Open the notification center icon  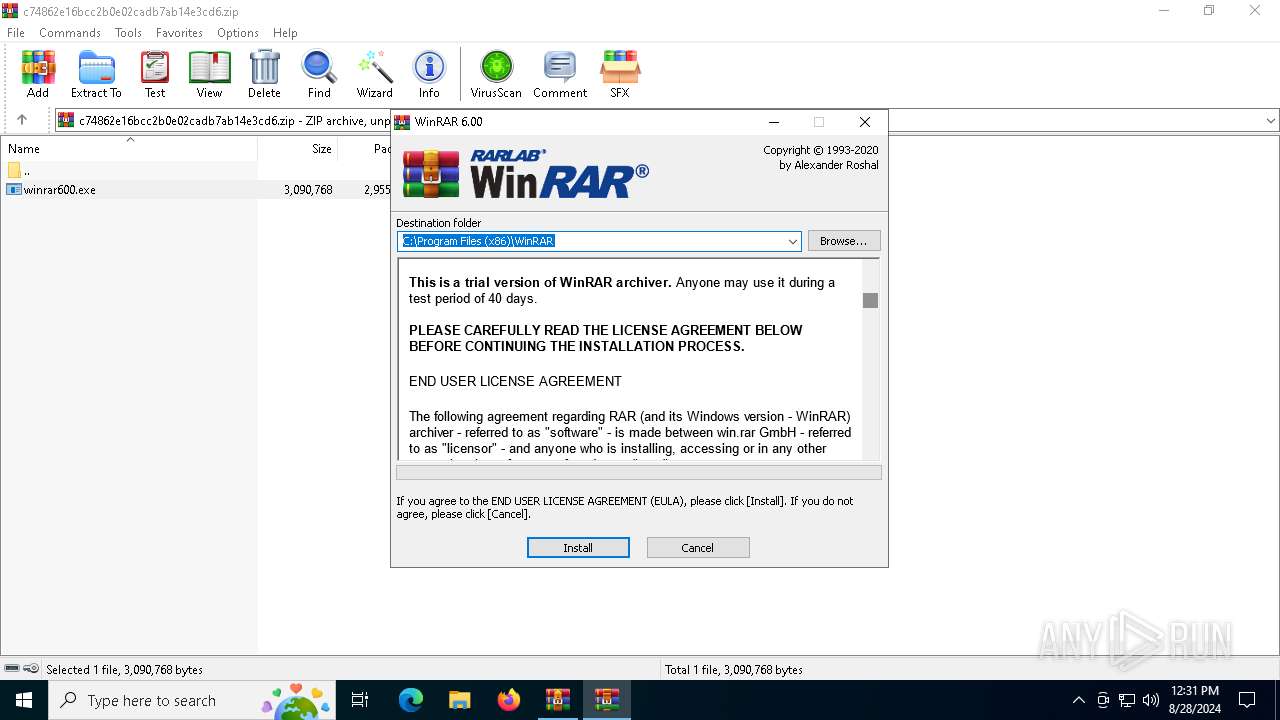[x=1247, y=700]
